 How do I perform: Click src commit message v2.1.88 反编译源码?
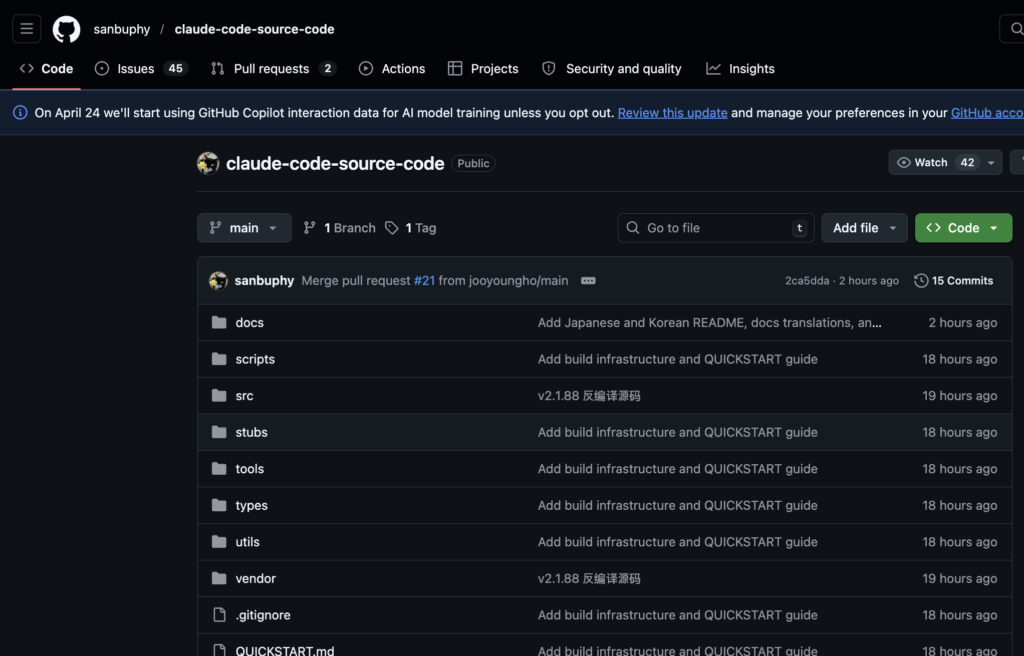click(588, 395)
